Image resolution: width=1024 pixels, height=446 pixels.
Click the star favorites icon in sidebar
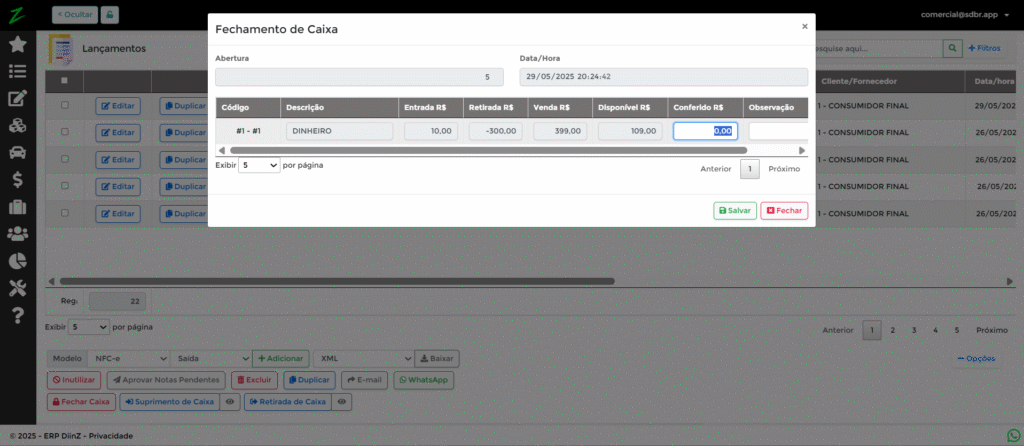17,44
